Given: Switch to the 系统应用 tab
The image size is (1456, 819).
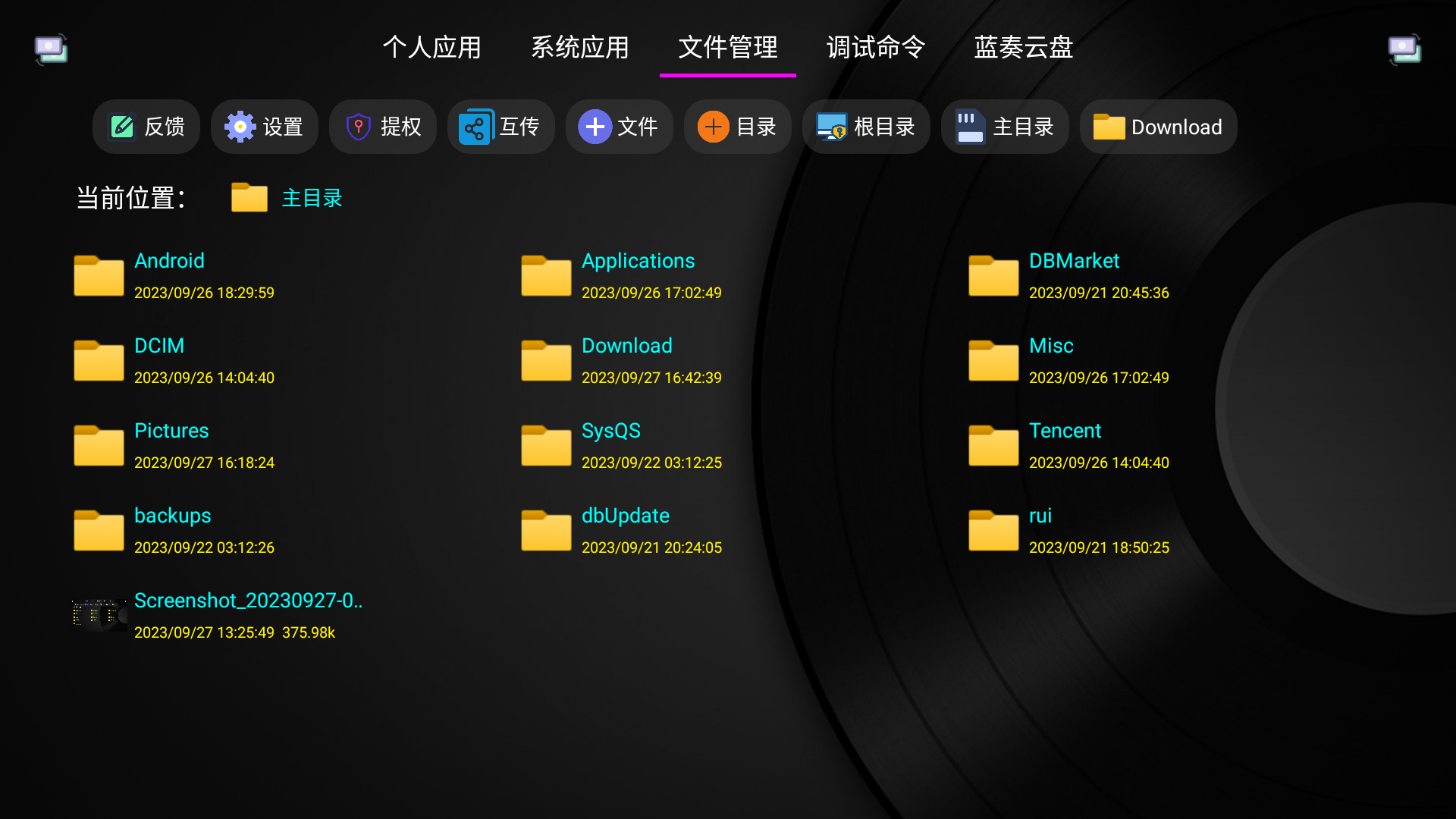Looking at the screenshot, I should 579,47.
